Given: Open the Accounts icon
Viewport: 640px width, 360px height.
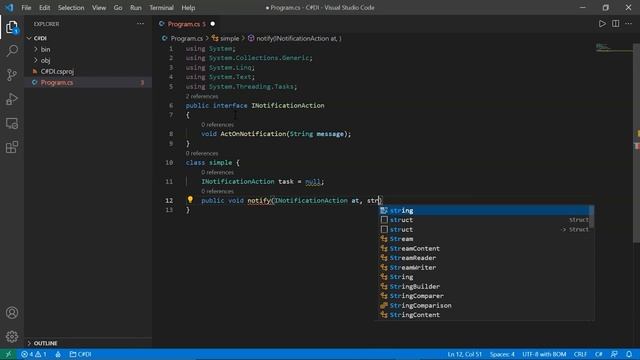Looking at the screenshot, I should tap(12, 313).
